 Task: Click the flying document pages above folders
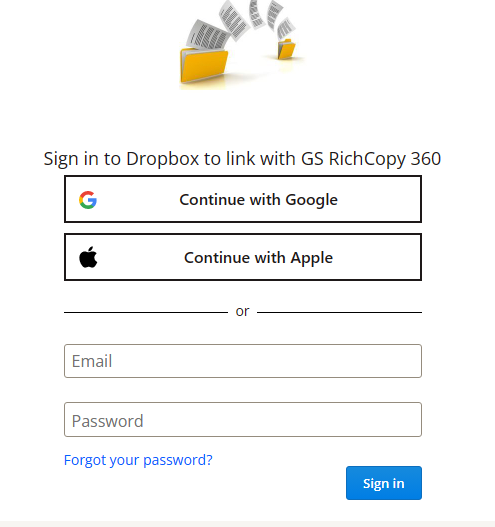tap(241, 24)
